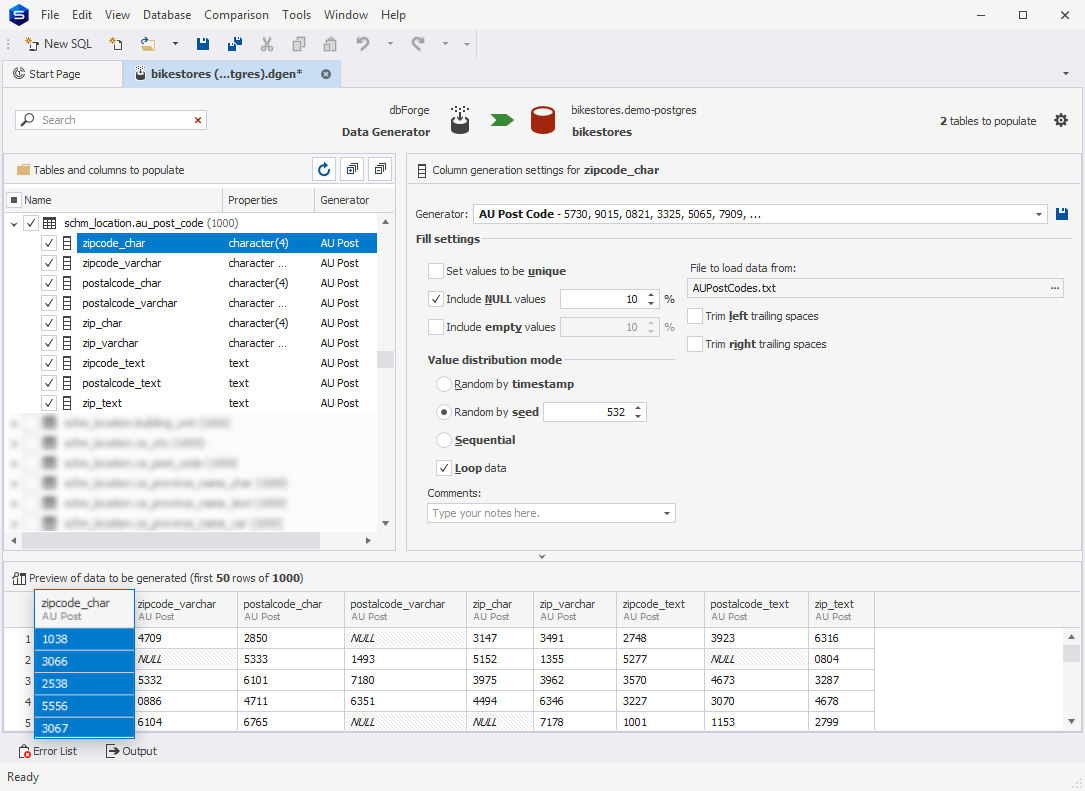Click the Search input field
The height and width of the screenshot is (791, 1085).
point(111,120)
